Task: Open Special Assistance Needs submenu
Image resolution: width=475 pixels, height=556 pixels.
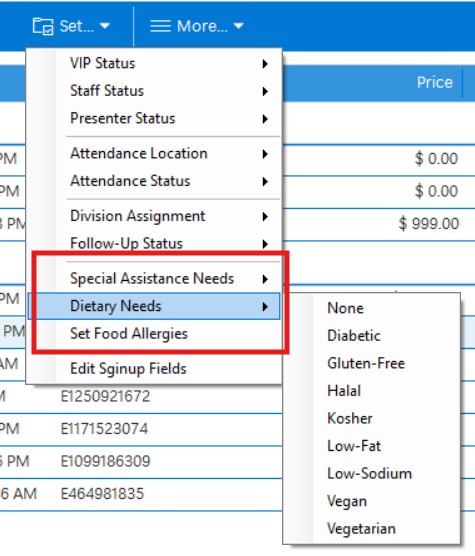Action: coord(154,279)
